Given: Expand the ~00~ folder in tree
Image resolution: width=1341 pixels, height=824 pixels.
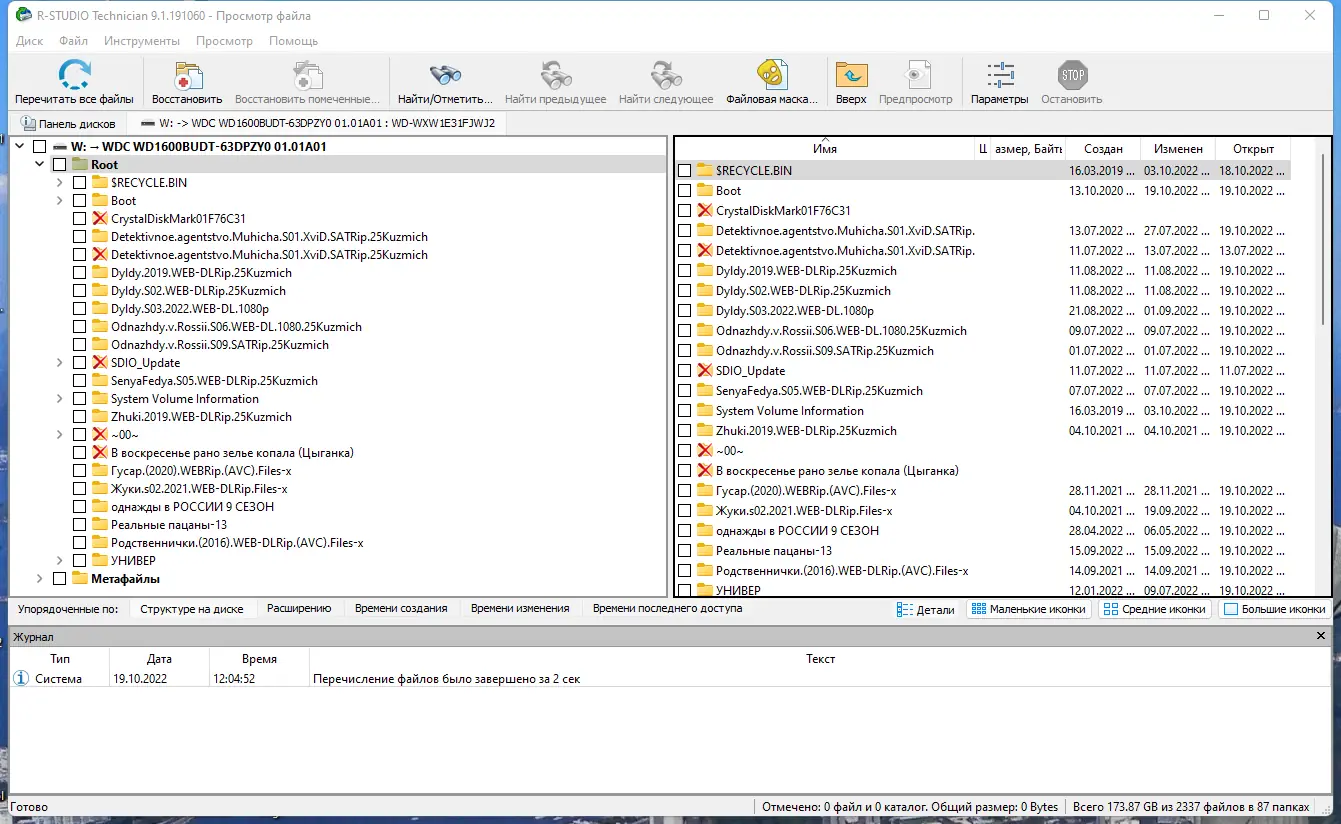Looking at the screenshot, I should tap(60, 435).
